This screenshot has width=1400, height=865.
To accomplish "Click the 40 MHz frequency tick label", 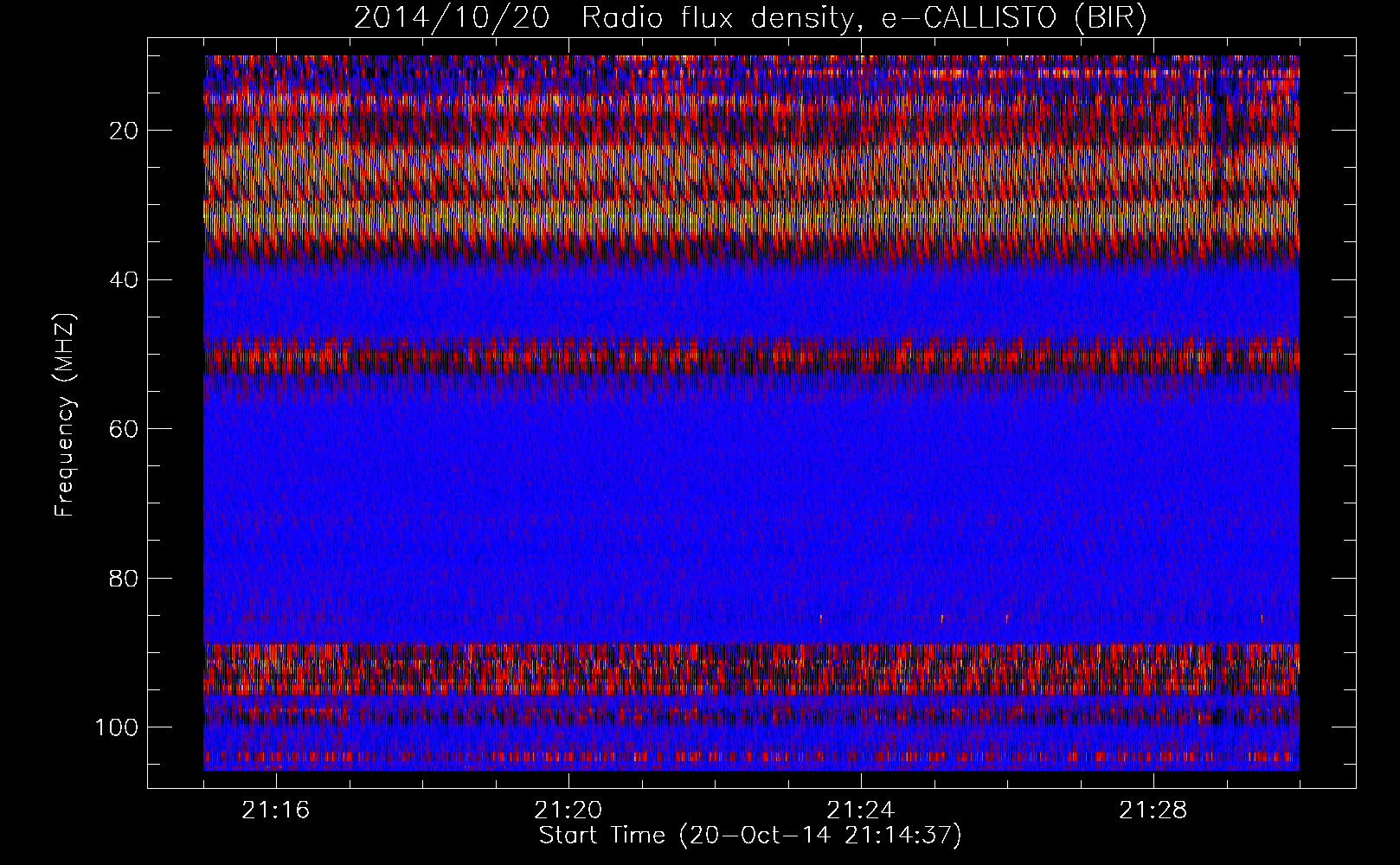I will point(124,280).
